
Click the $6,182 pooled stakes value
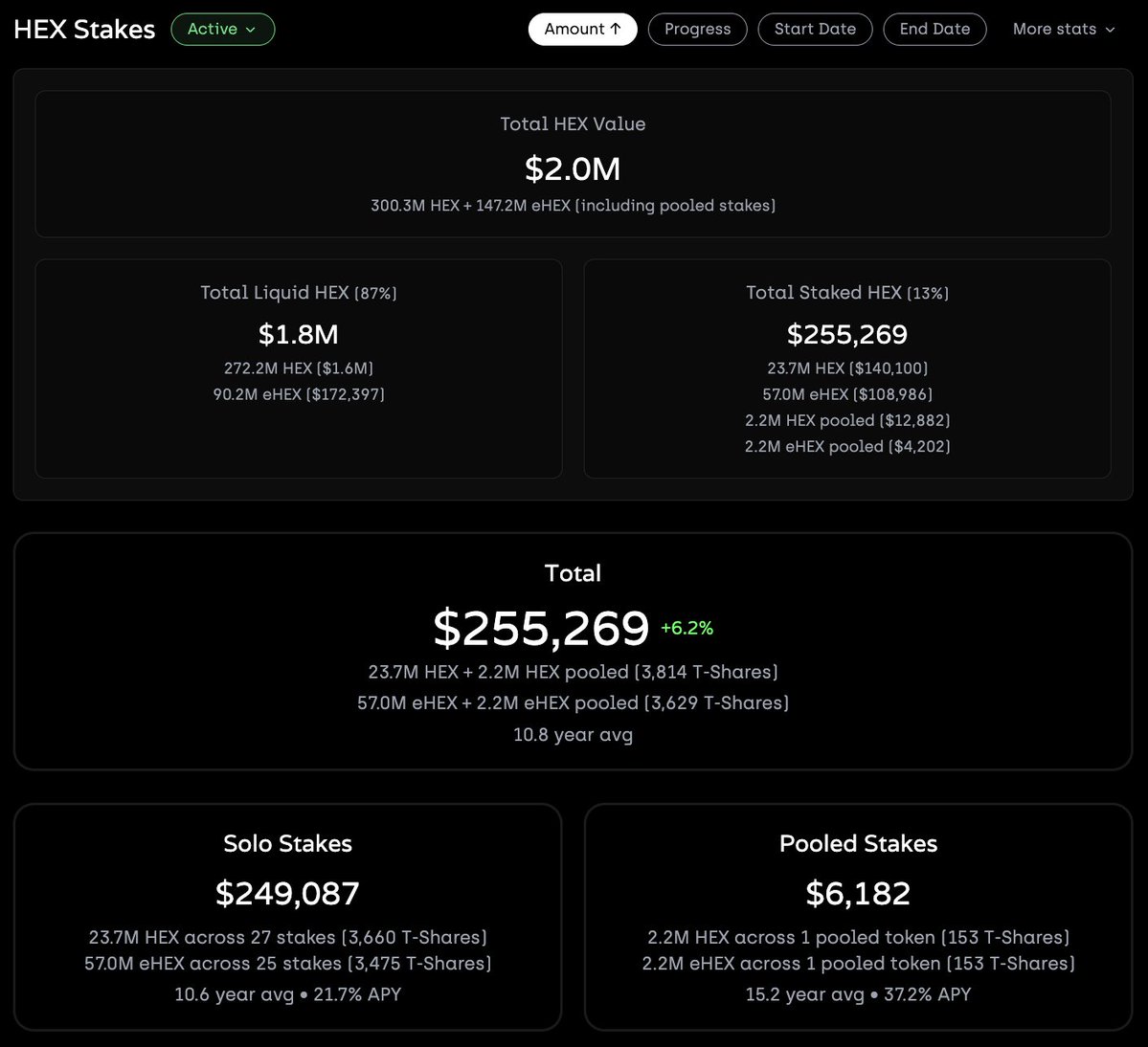pos(858,893)
